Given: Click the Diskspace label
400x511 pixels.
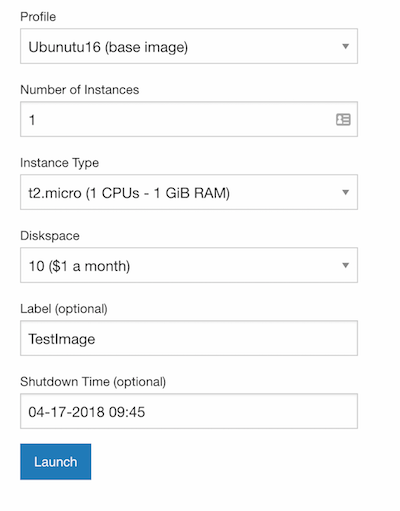Looking at the screenshot, I should 50,236.
